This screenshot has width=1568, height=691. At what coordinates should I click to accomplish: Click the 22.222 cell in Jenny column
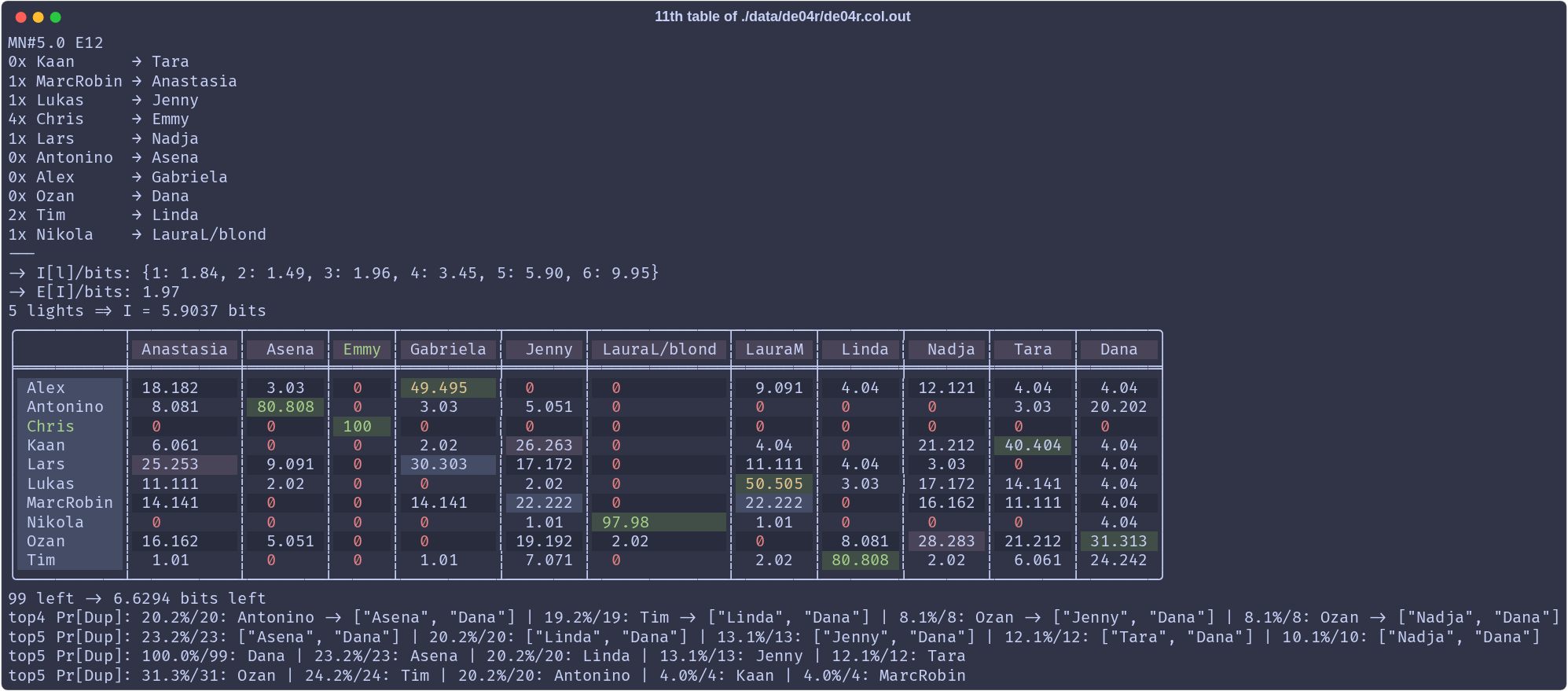point(544,502)
